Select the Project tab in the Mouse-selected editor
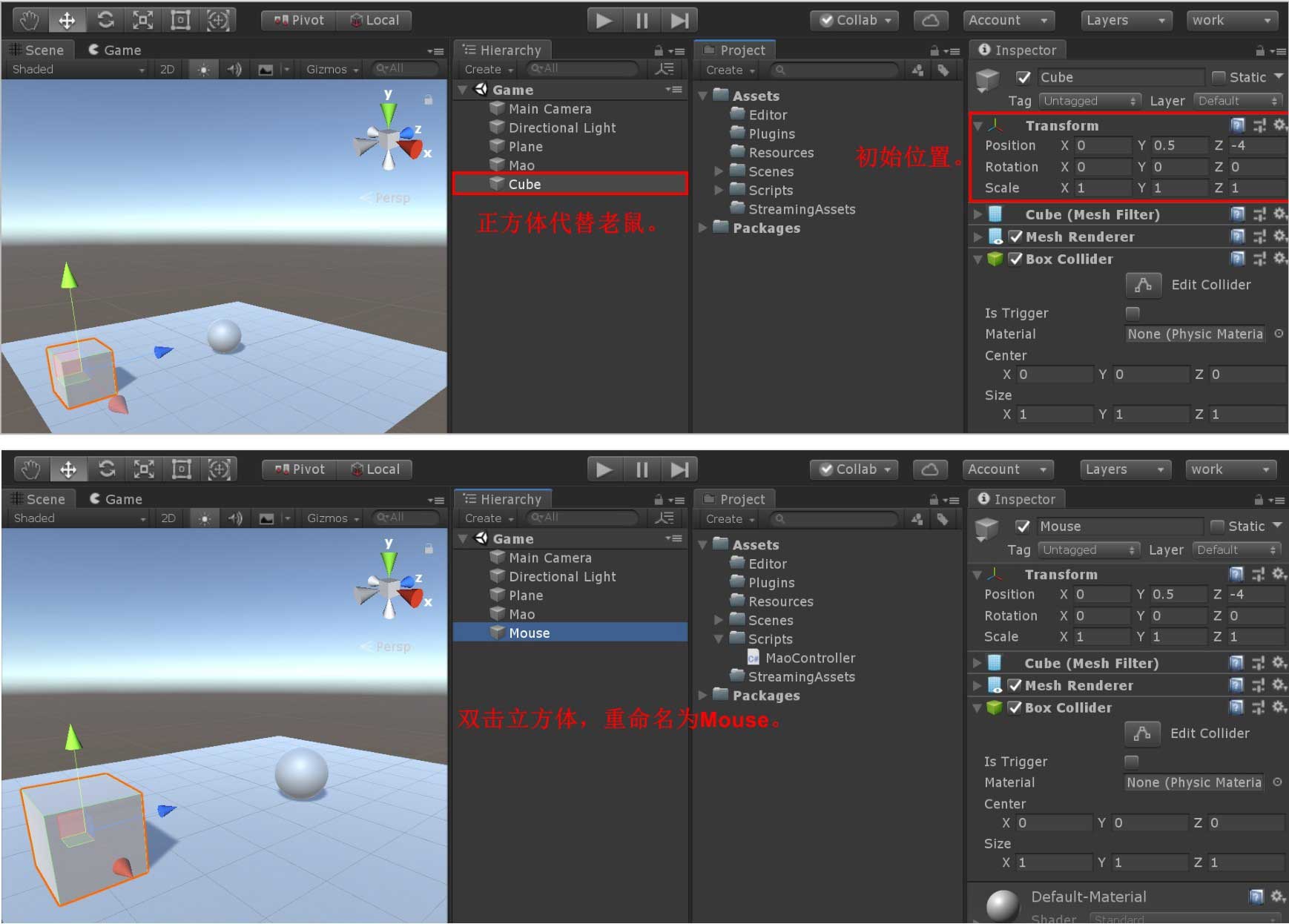This screenshot has width=1289, height=924. [x=733, y=498]
